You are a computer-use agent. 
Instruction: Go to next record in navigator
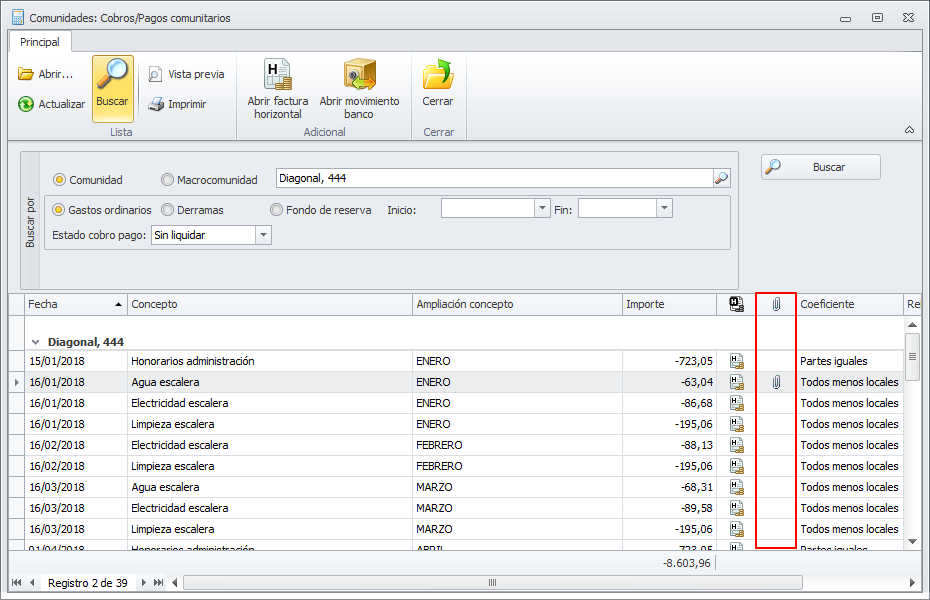point(143,583)
